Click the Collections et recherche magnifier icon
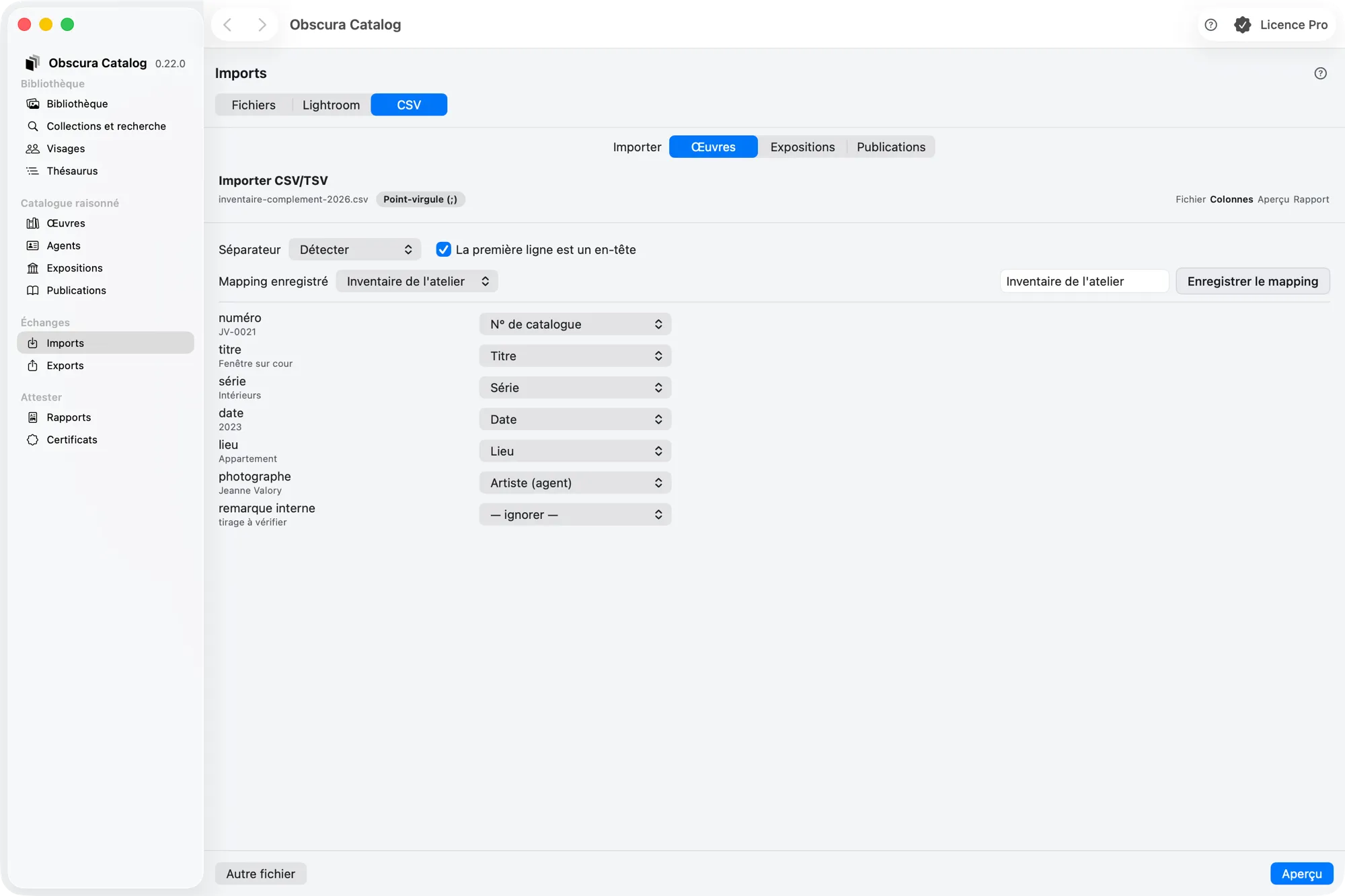Image resolution: width=1345 pixels, height=896 pixels. click(32, 126)
